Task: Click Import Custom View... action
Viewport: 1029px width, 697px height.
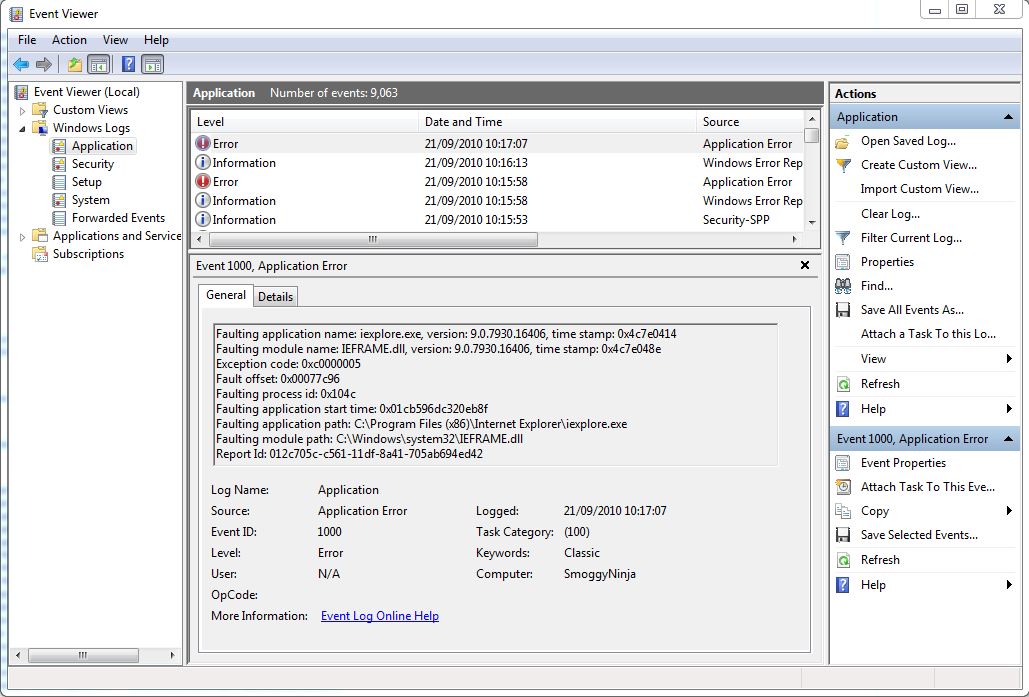Action: click(919, 189)
